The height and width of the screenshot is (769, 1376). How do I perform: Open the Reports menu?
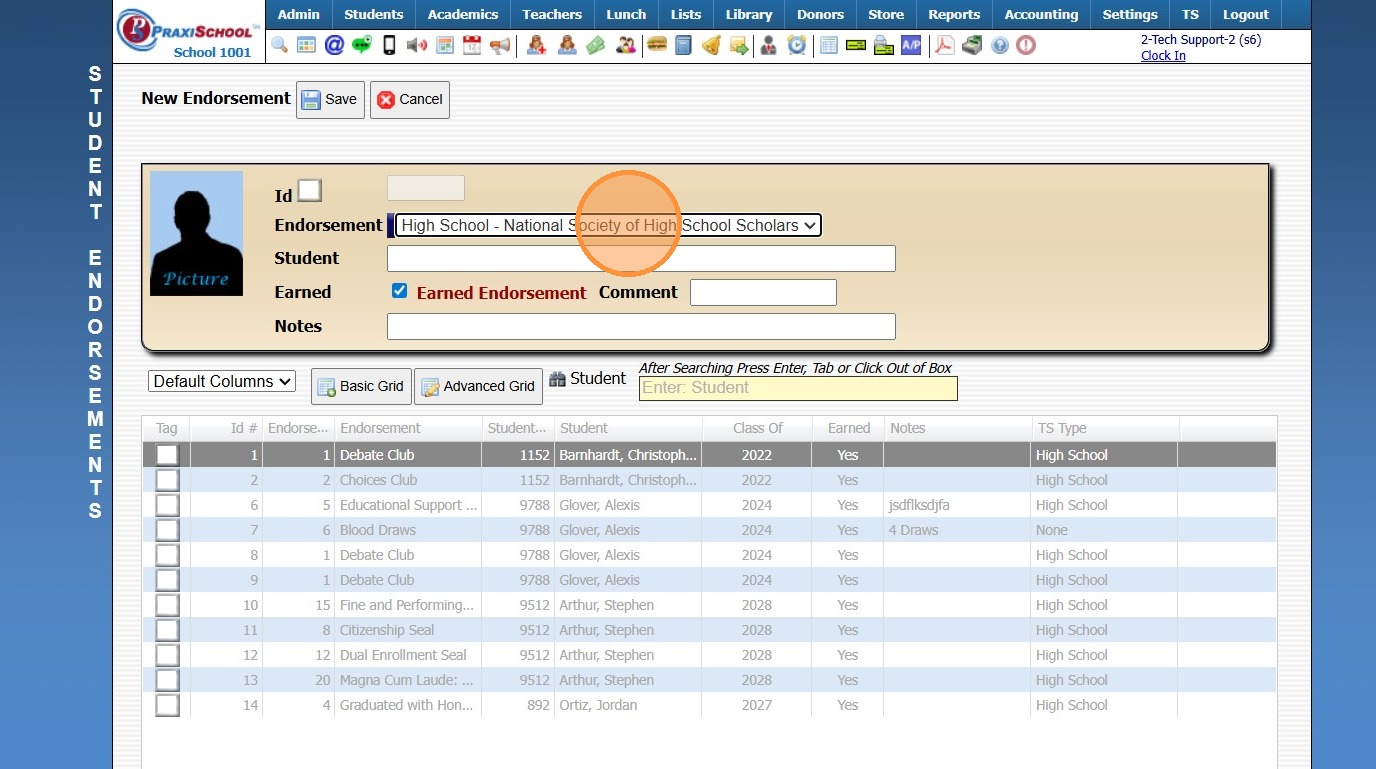click(x=954, y=14)
